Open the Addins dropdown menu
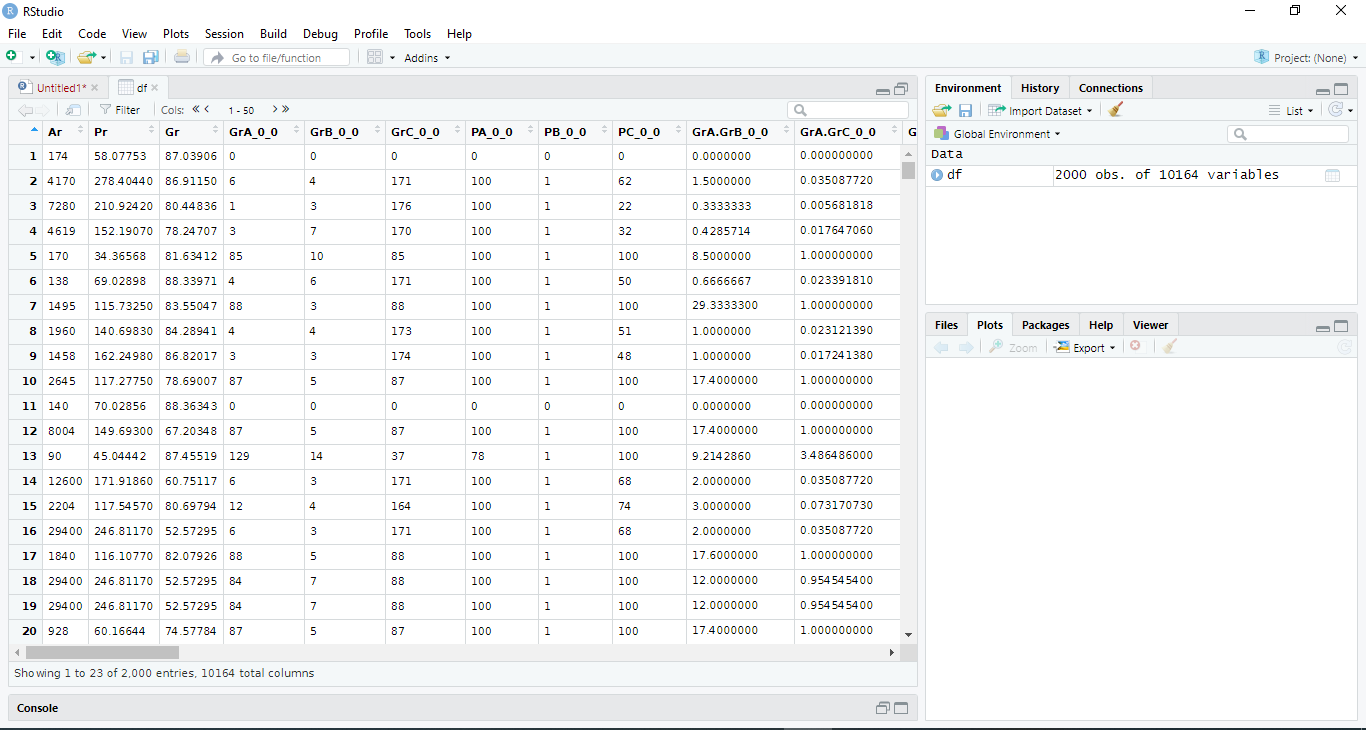This screenshot has width=1366, height=730. (x=427, y=57)
